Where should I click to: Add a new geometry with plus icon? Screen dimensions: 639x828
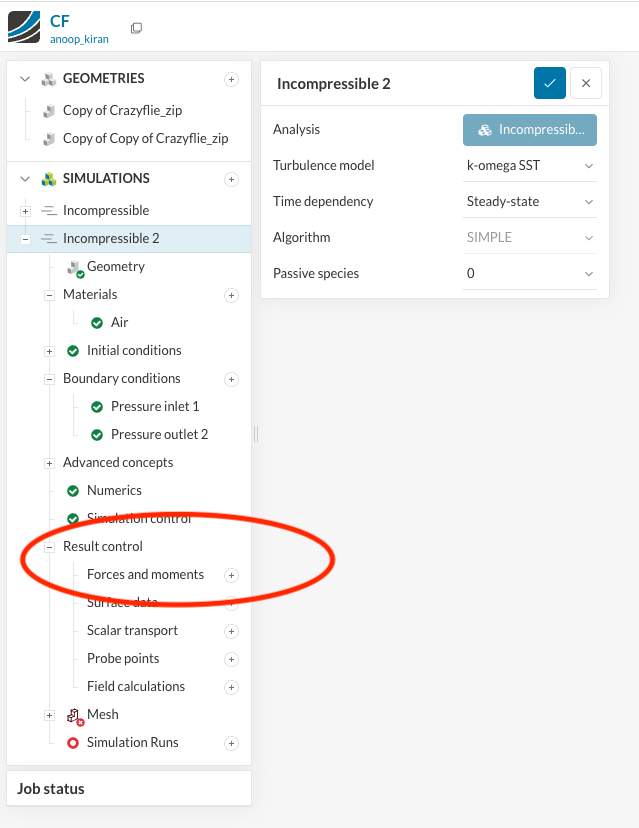tap(231, 79)
